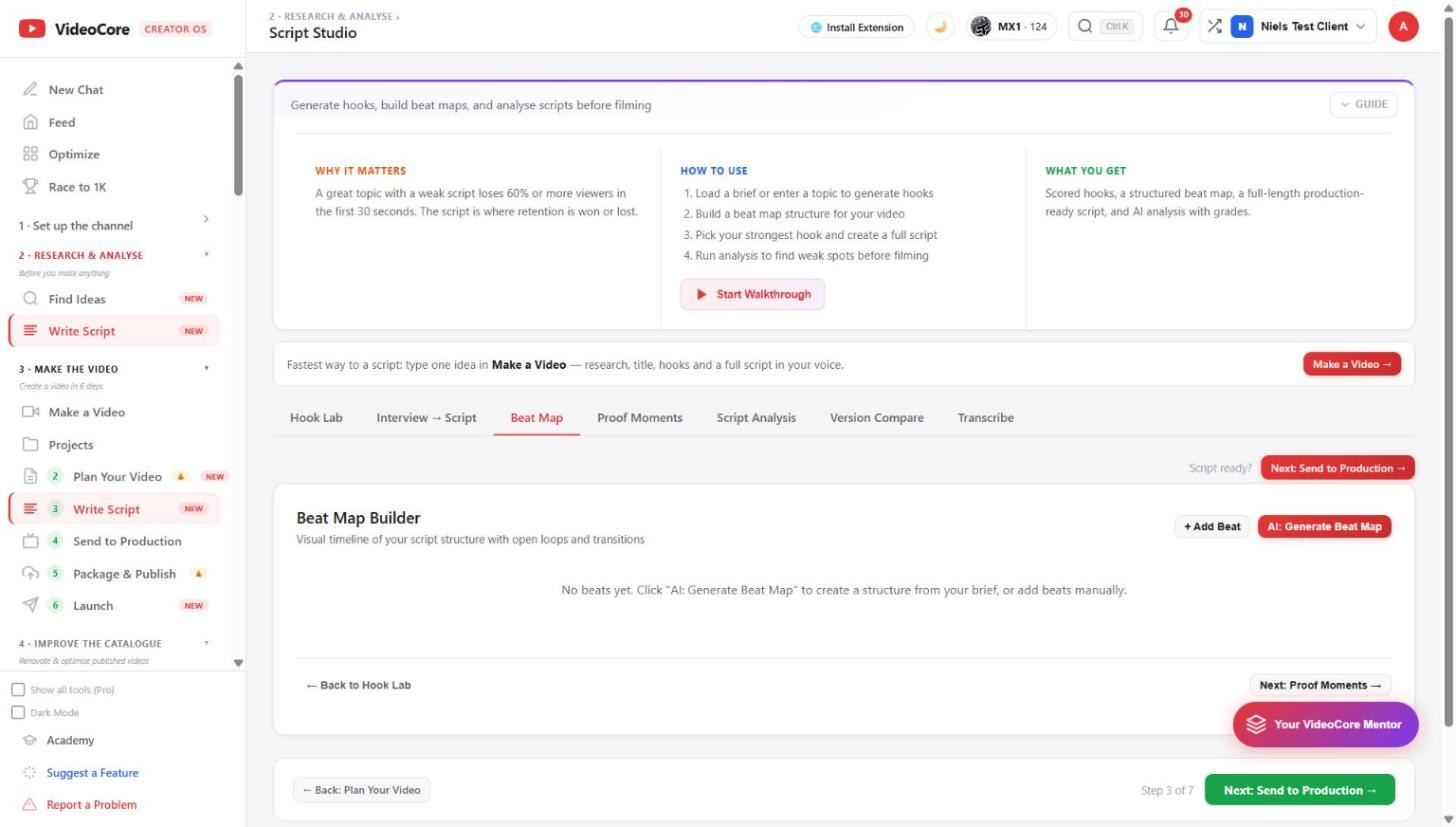Open Launch paper plane icon

pos(30,606)
